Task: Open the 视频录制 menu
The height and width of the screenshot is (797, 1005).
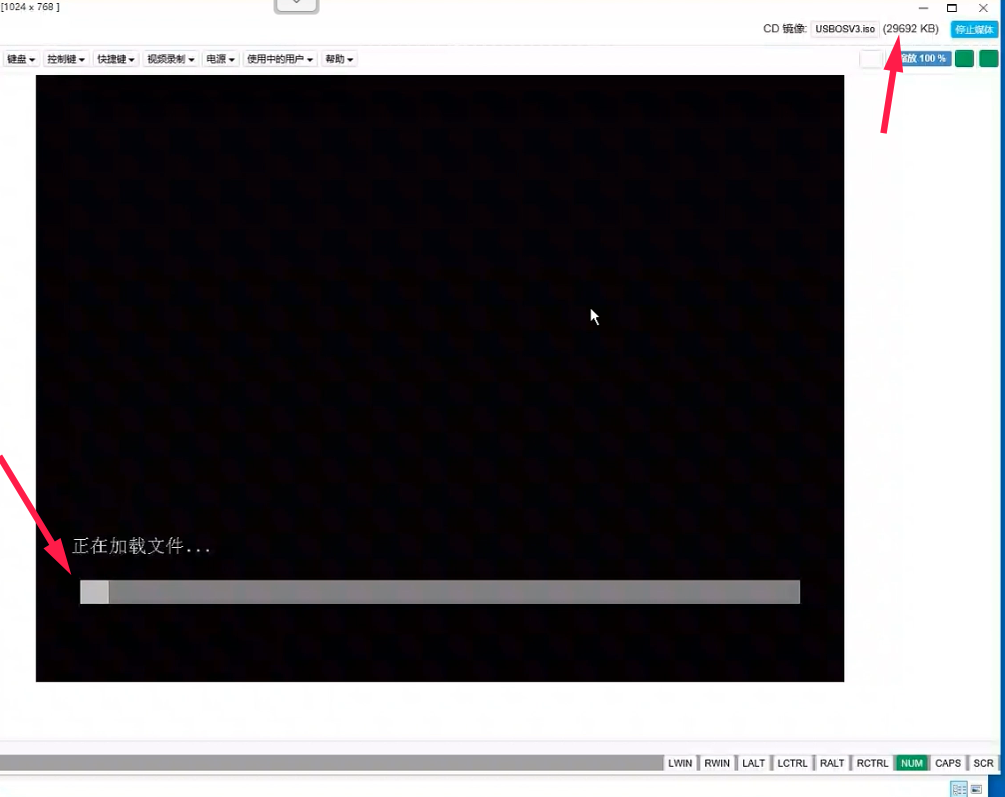Action: [170, 59]
